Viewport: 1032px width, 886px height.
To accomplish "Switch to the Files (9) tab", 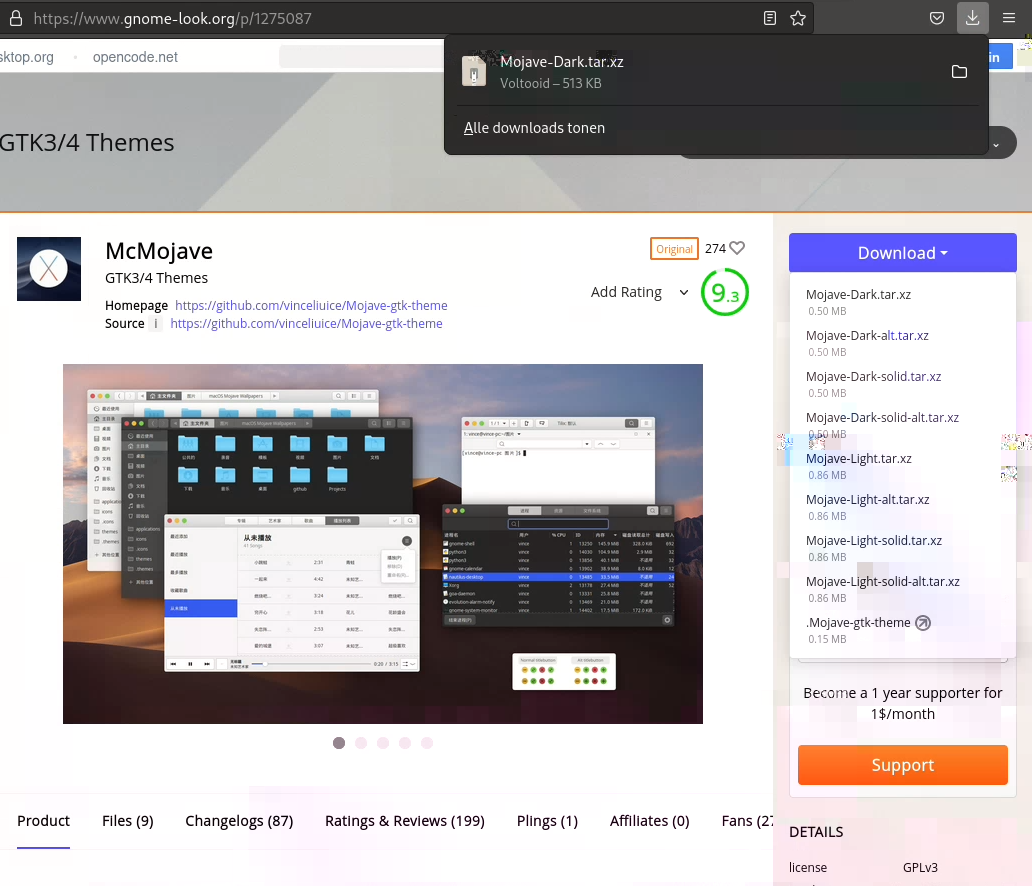I will (x=128, y=821).
